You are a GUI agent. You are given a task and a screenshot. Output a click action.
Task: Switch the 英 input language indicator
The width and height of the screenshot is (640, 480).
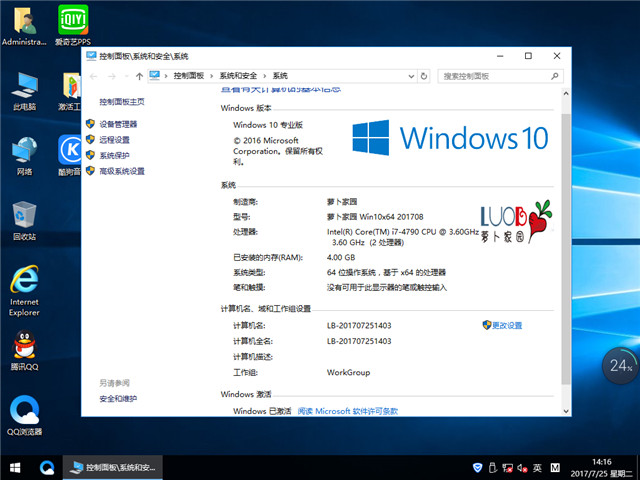coord(538,468)
